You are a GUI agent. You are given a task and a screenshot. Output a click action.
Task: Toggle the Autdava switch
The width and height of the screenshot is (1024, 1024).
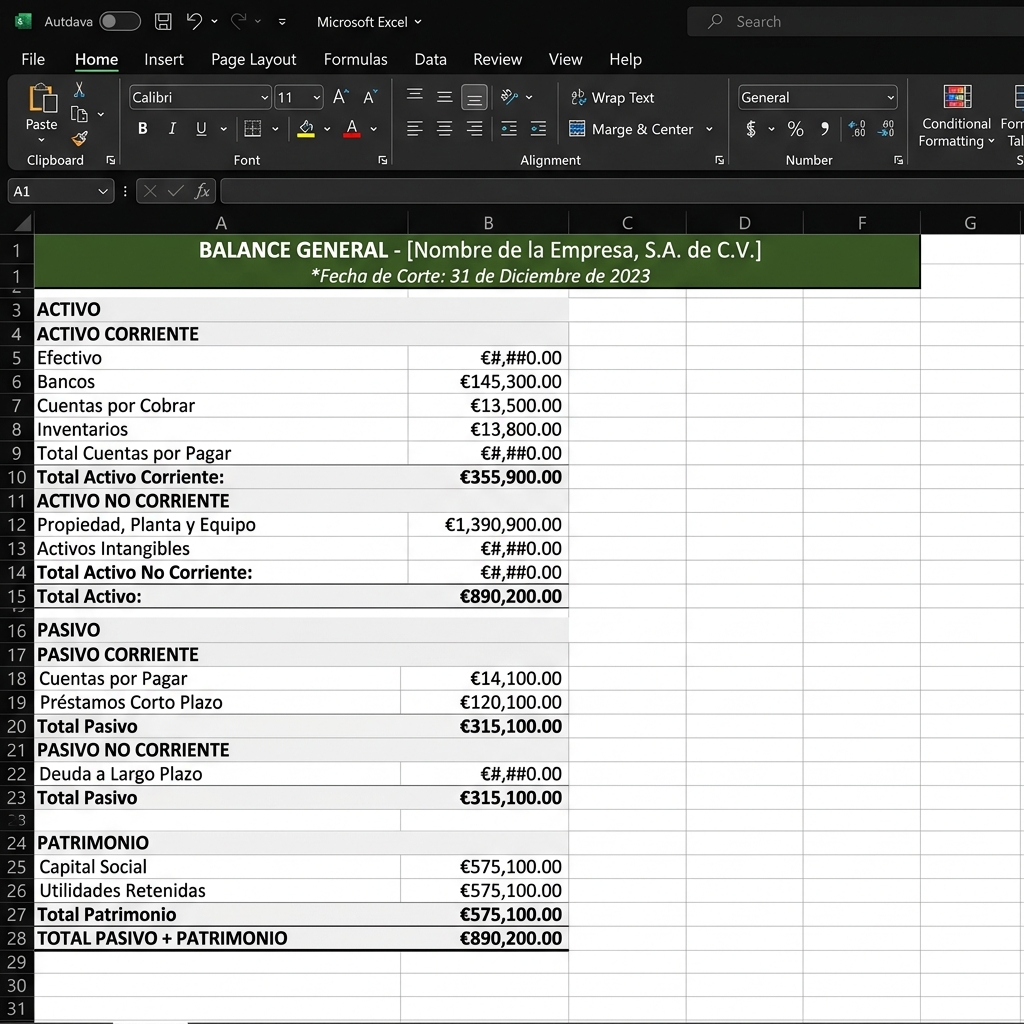(x=120, y=22)
